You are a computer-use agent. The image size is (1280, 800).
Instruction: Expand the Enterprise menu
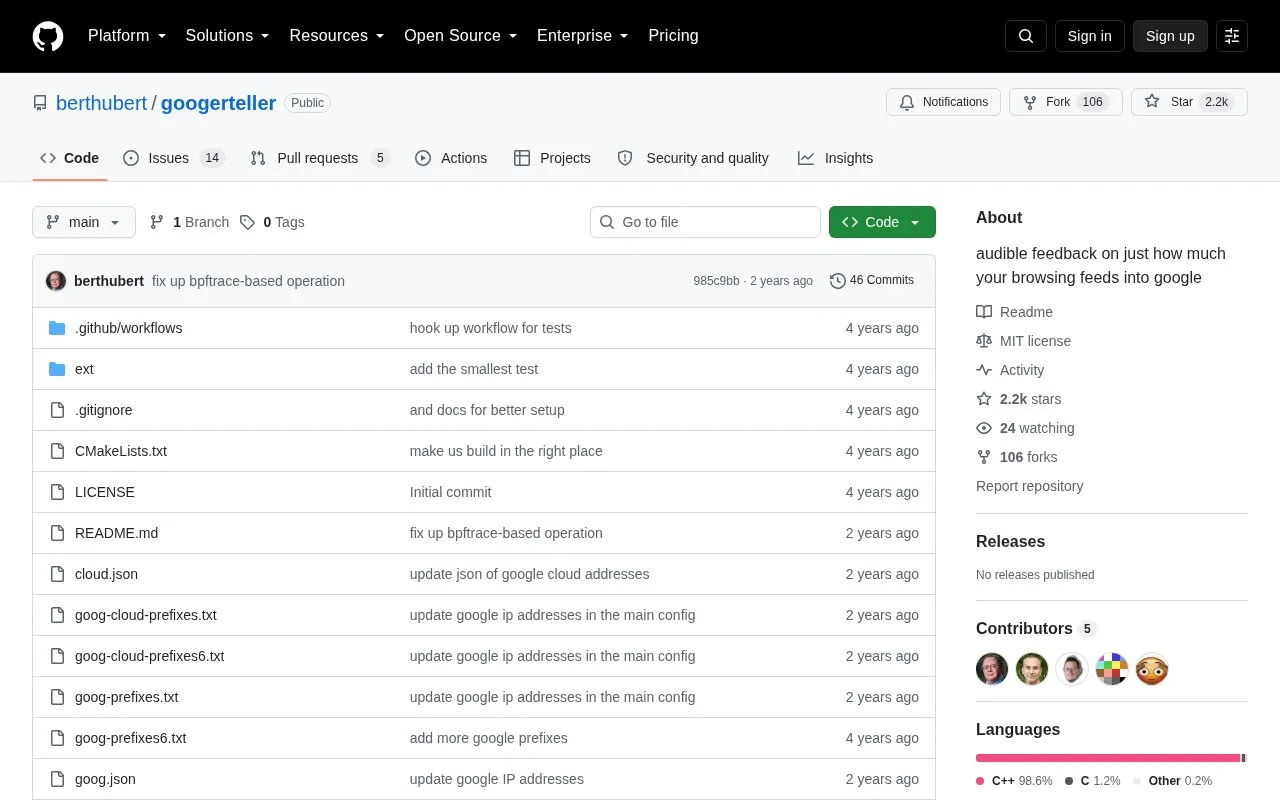point(583,36)
